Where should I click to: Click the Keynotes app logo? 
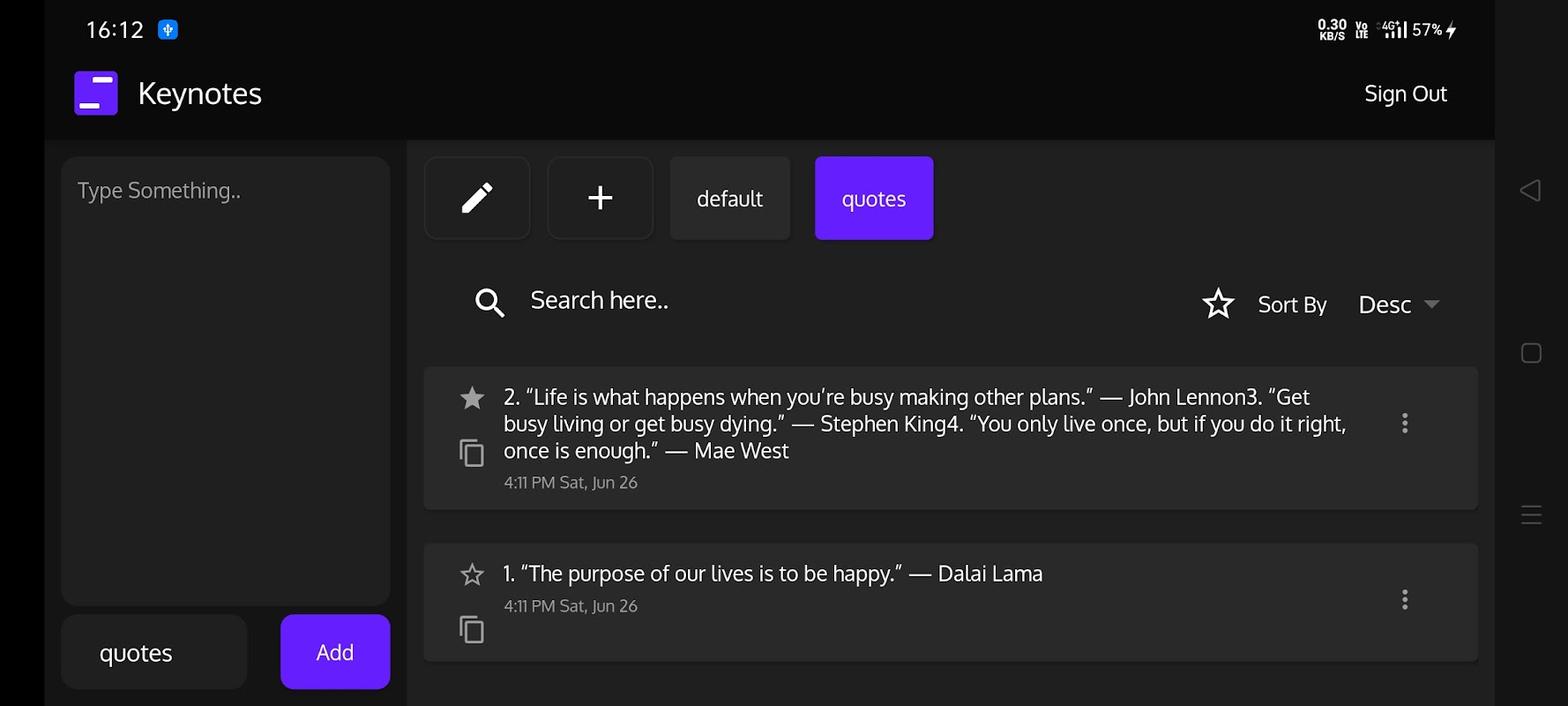coord(96,94)
